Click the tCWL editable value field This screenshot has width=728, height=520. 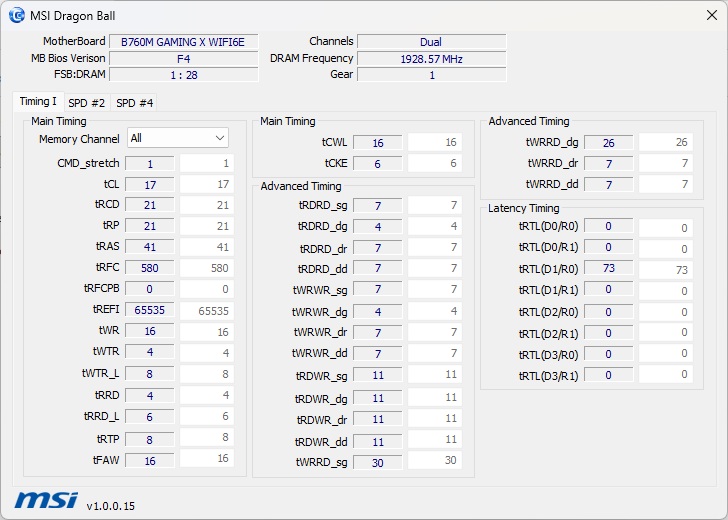[x=378, y=143]
